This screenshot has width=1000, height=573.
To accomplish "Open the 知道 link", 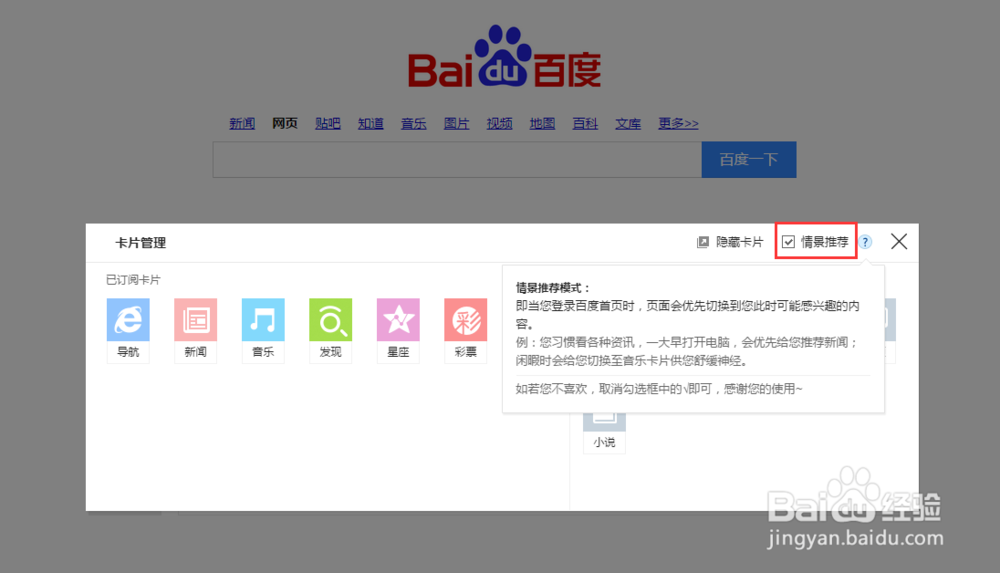I will click(371, 123).
